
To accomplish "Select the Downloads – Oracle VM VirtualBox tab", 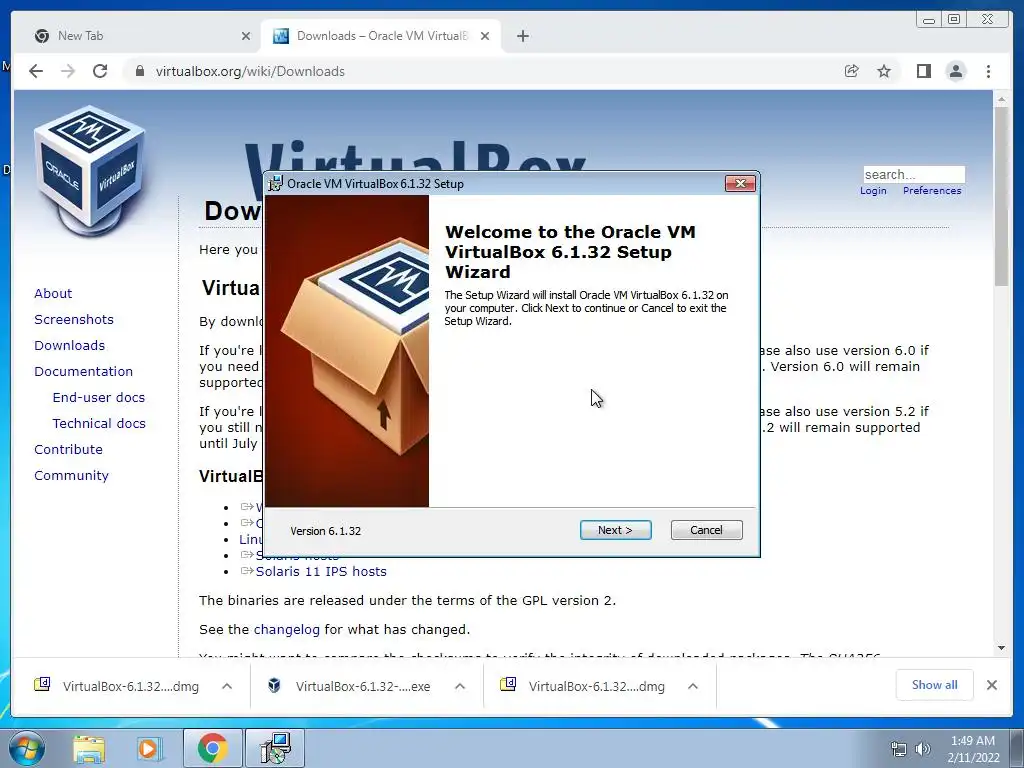I will tap(381, 36).
